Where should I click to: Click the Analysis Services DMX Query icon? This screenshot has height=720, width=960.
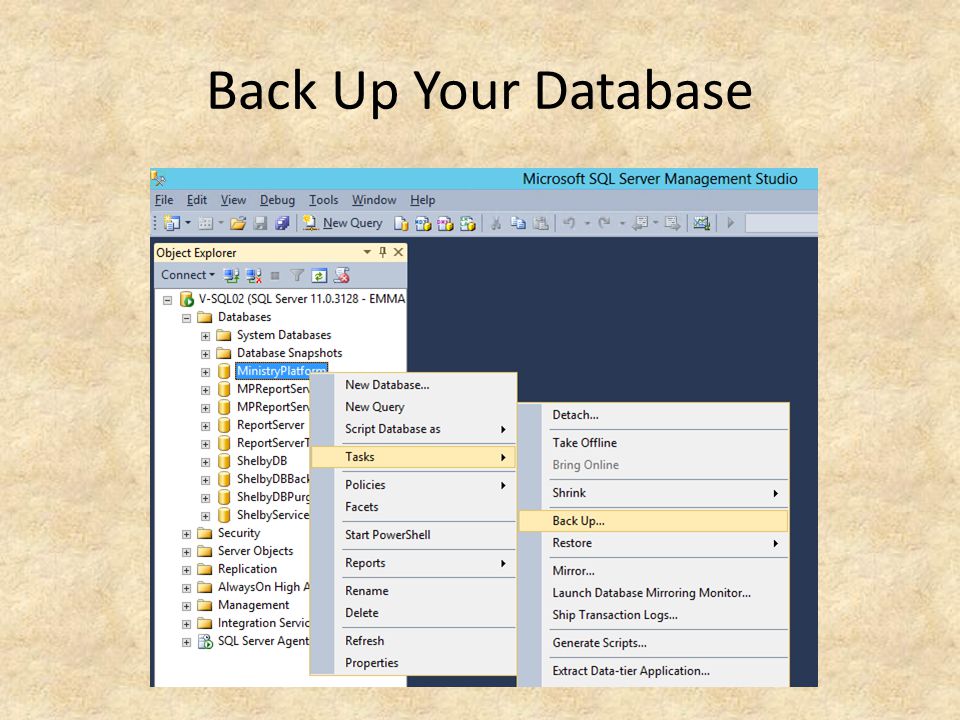pos(445,223)
